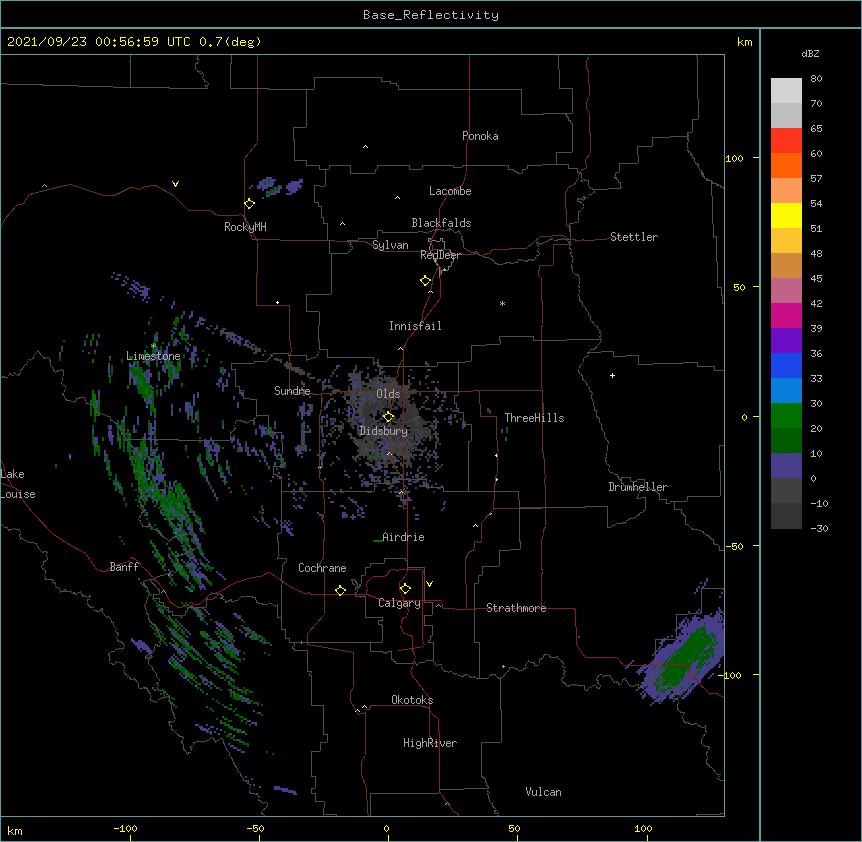Click the yellow marker below Cochrane
862x842 pixels.
pos(340,590)
